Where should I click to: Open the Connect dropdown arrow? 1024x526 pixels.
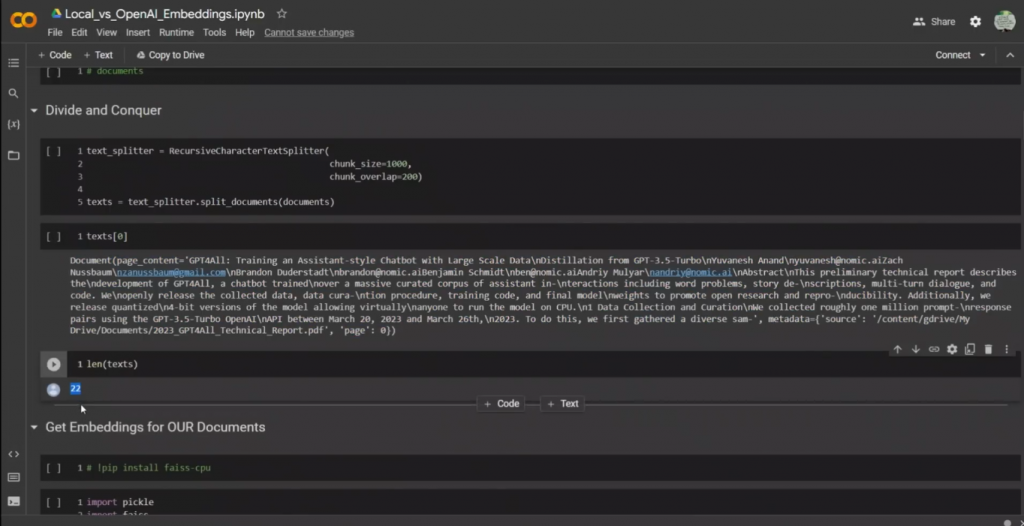click(982, 55)
